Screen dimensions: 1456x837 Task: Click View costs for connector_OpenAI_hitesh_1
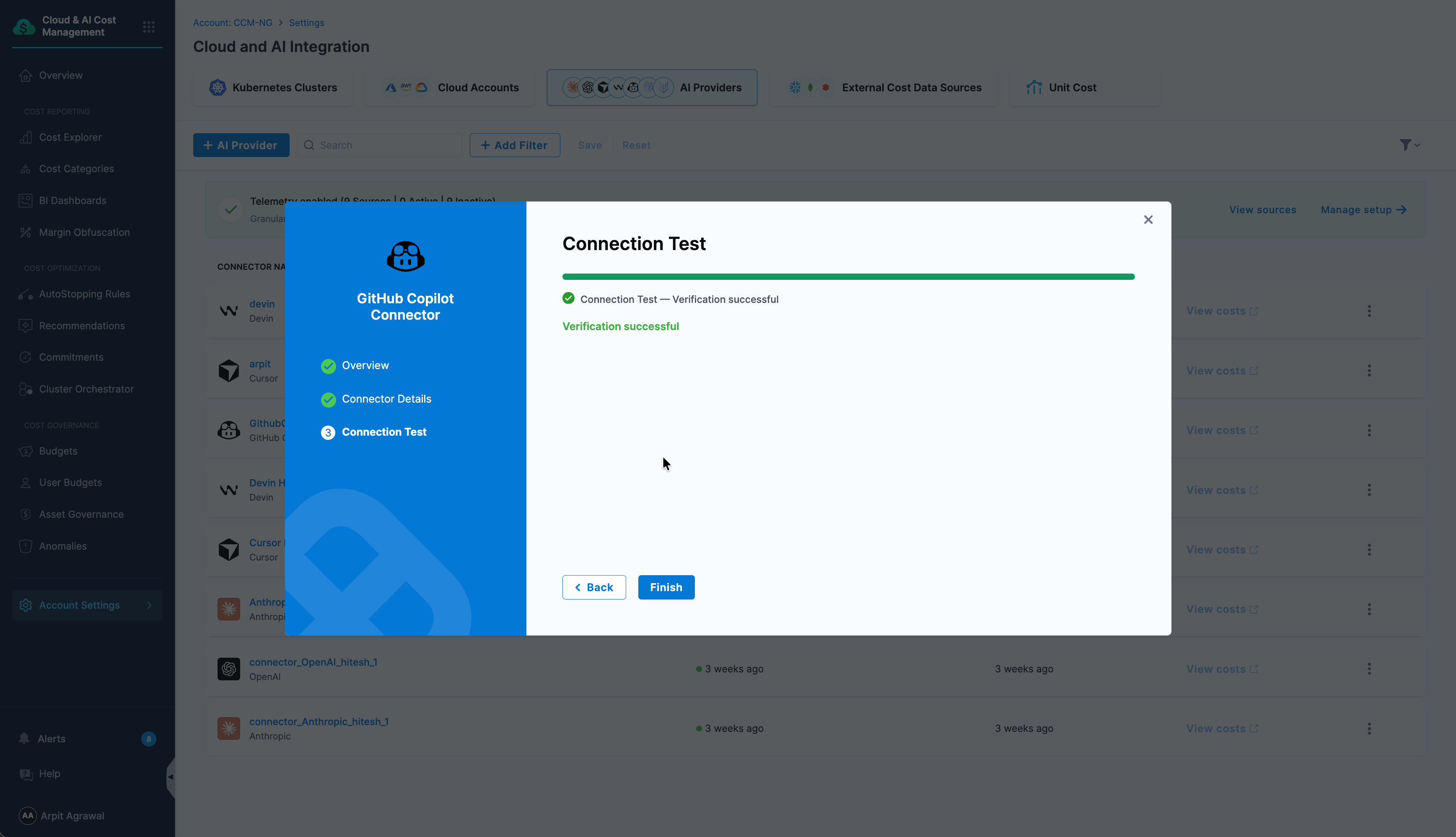[1222, 669]
